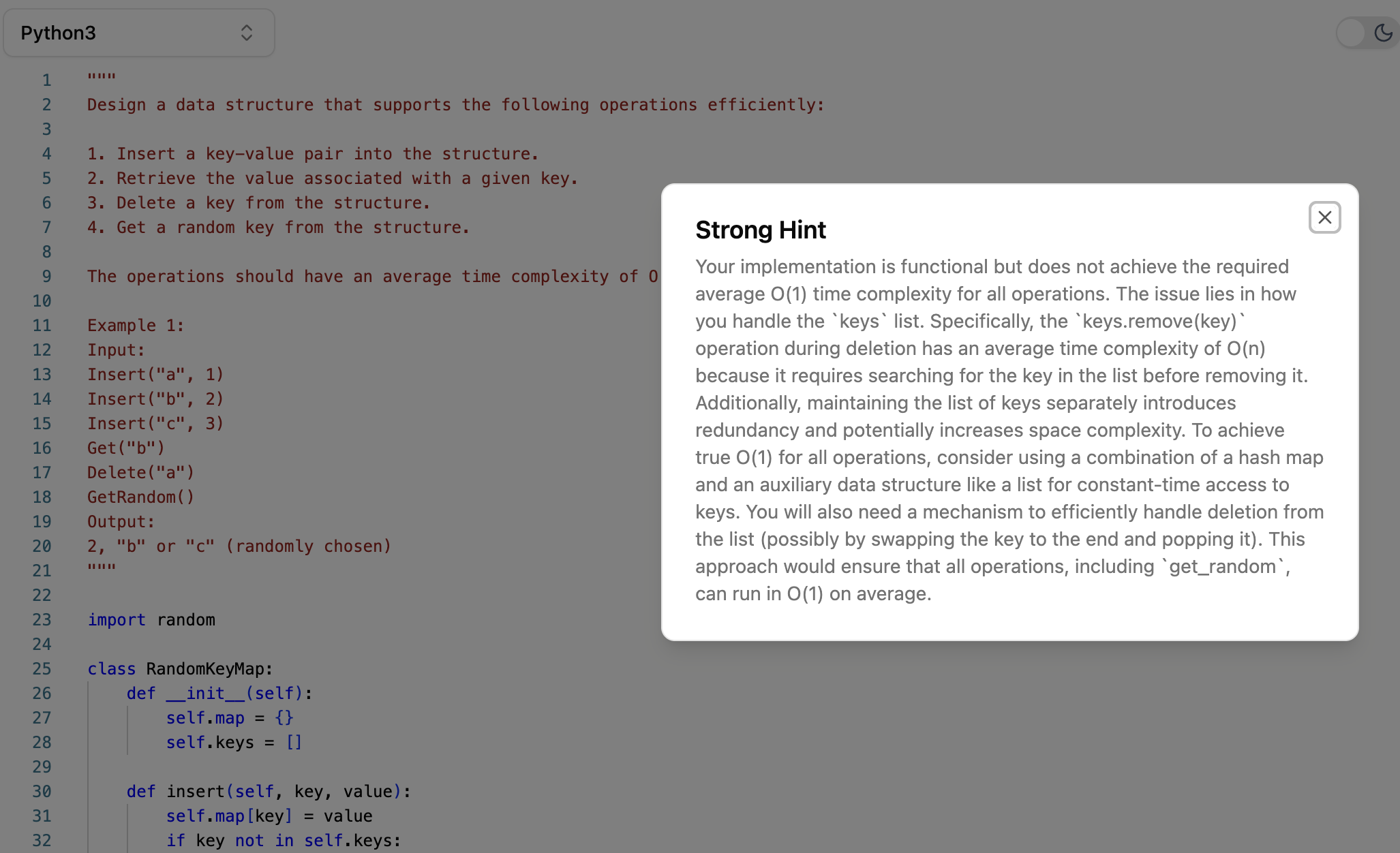Place cursor on the import random line

[x=151, y=620]
